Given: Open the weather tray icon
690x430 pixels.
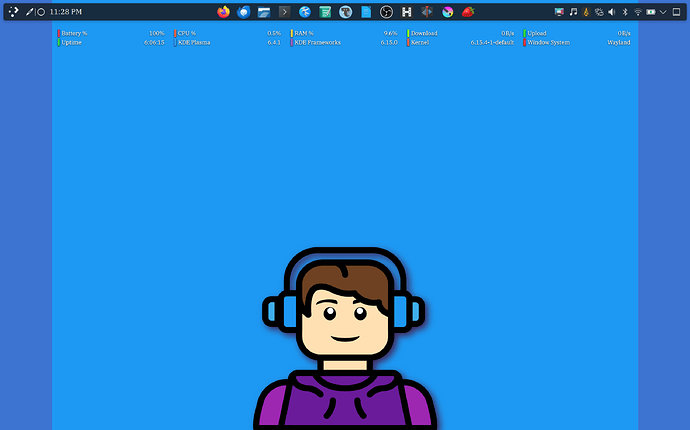Looking at the screenshot, I should tap(599, 12).
